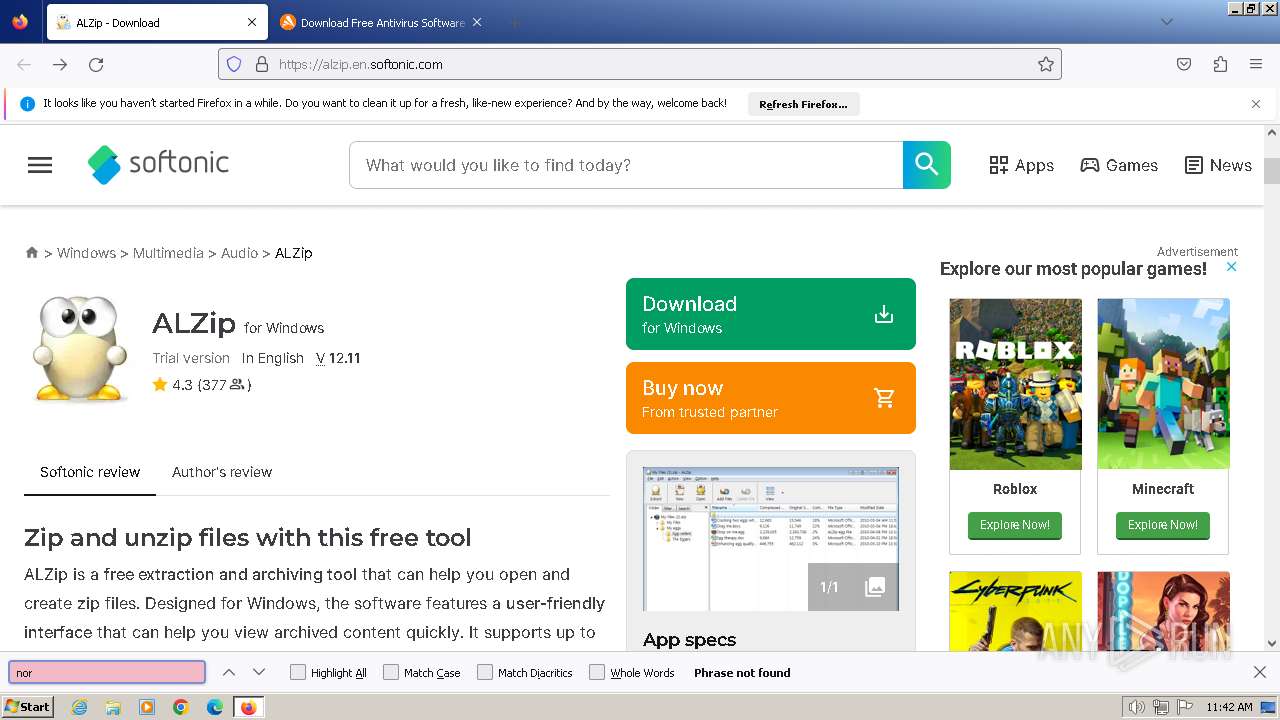Open the Save to Pocket icon
This screenshot has width=1280, height=720.
pos(1184,64)
